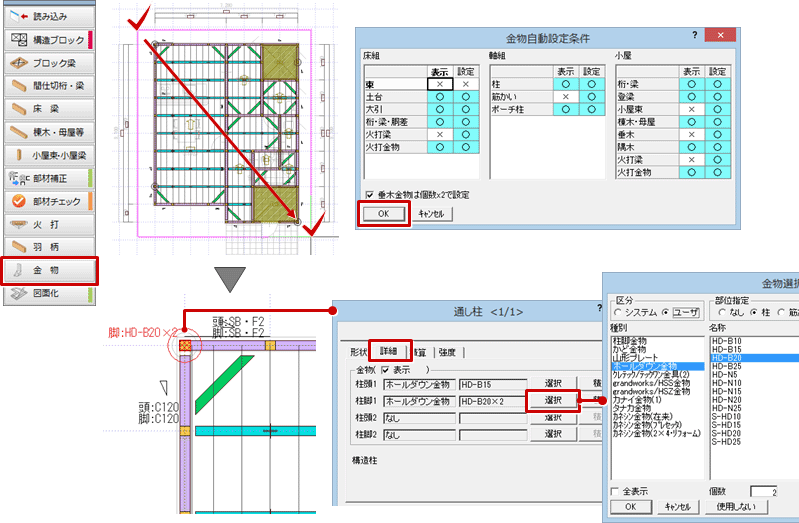Switch to the 詳細 tab
The image size is (799, 523).
pos(386,350)
